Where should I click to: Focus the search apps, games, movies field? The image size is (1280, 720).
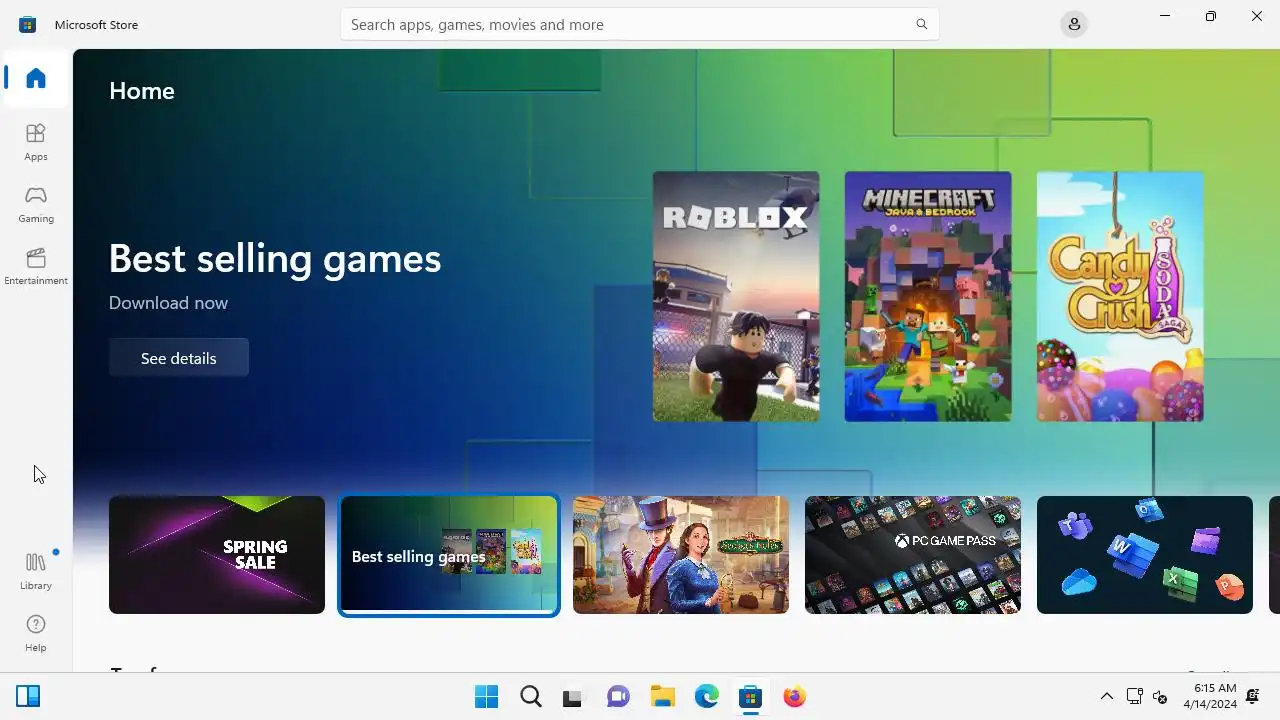point(639,24)
